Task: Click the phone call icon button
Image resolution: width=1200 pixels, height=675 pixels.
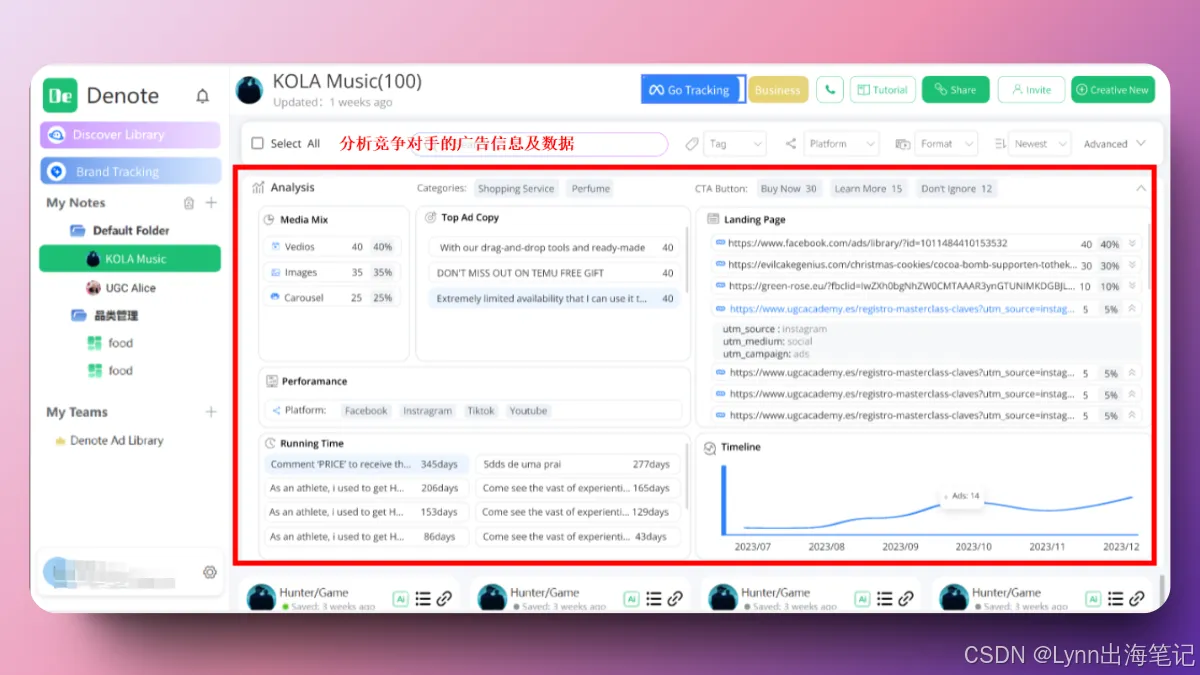Action: (829, 90)
